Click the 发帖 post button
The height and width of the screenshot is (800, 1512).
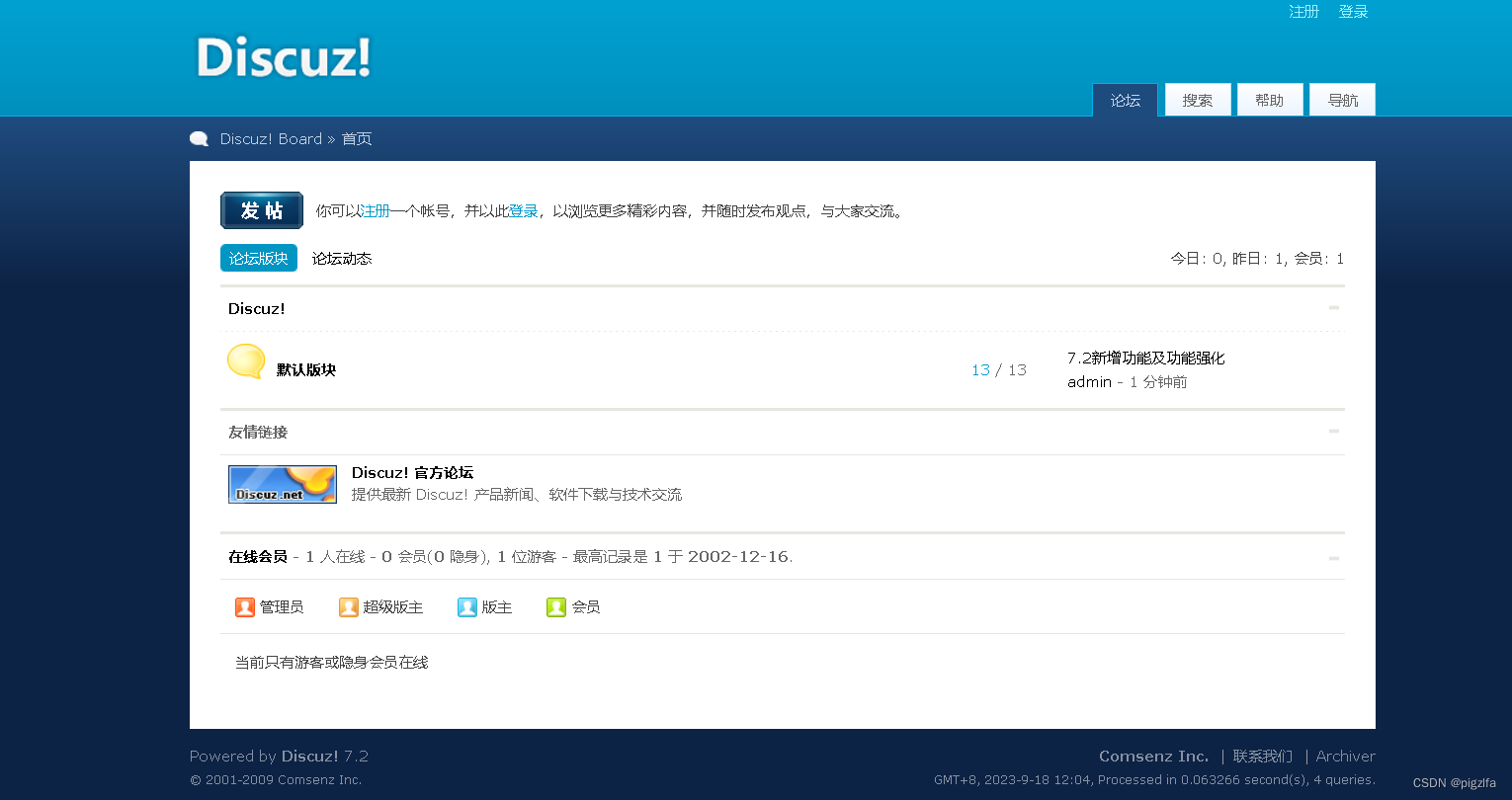pyautogui.click(x=261, y=209)
